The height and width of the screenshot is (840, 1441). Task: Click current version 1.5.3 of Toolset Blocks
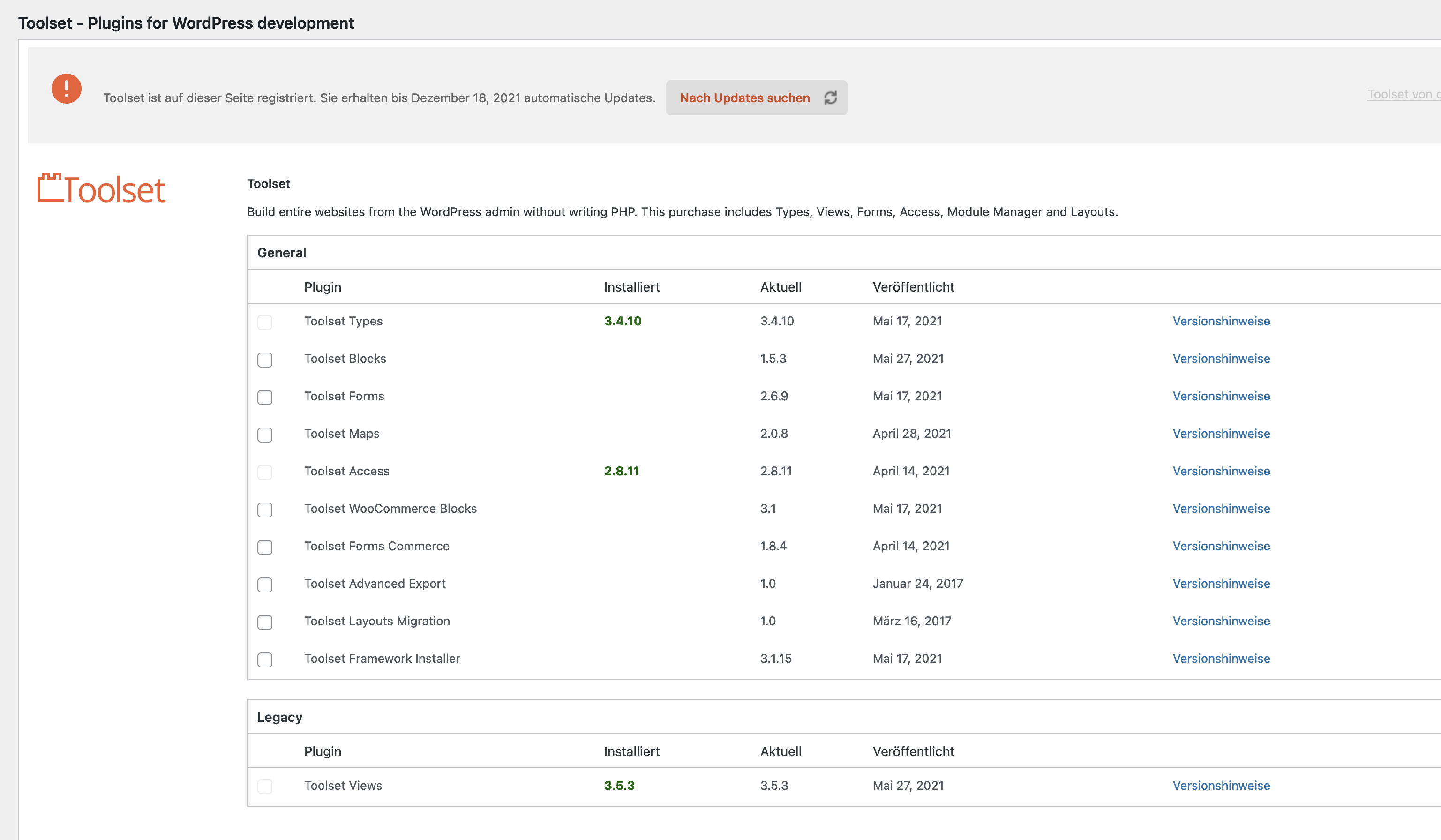(x=773, y=359)
